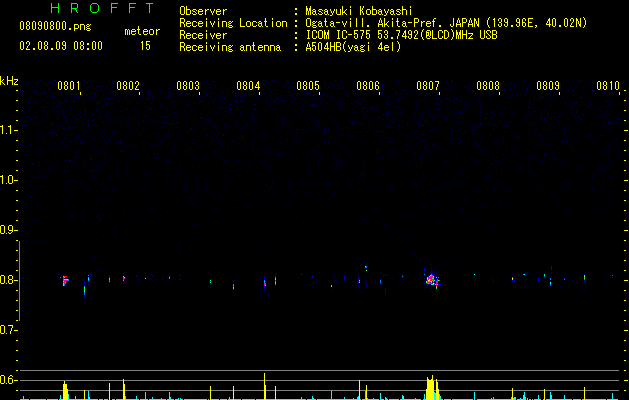Click the 0804 time marker
Screen dimensions: 629x400
(x=248, y=86)
